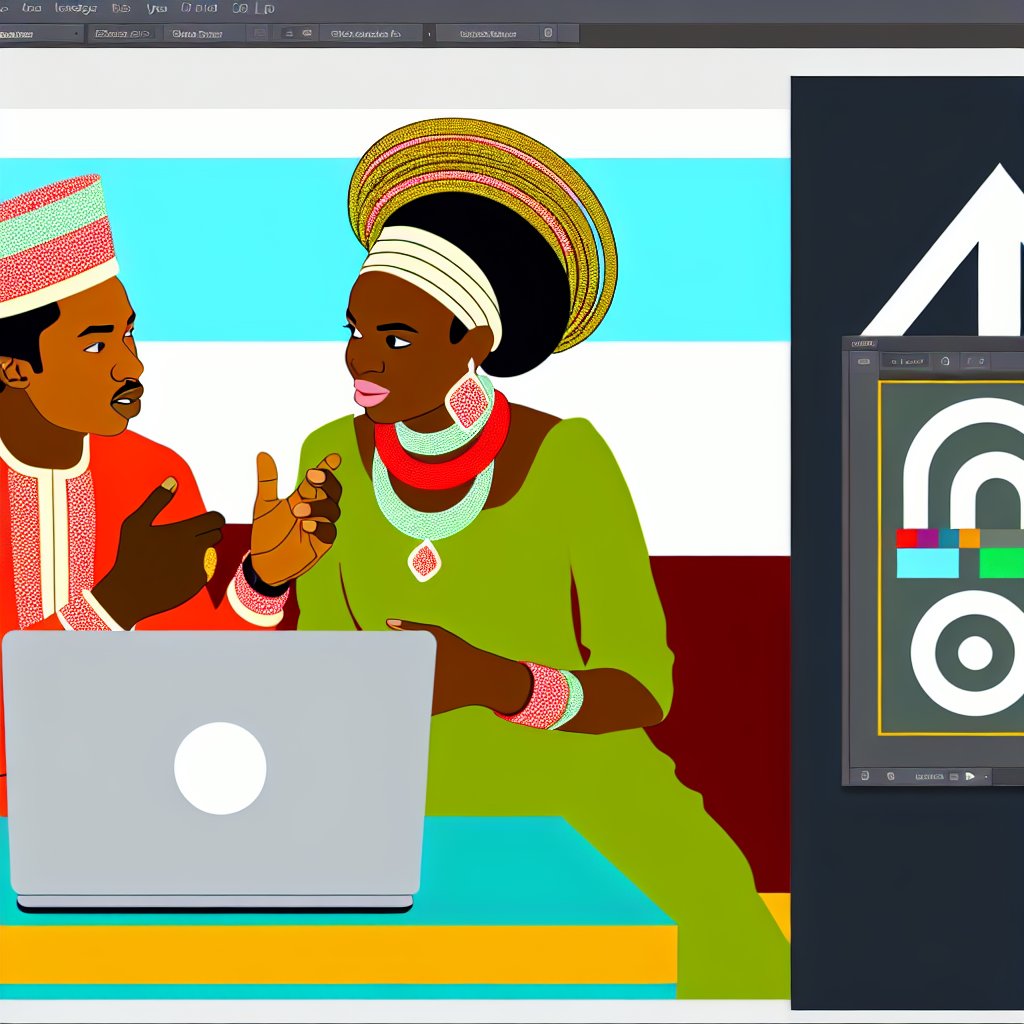
Task: Click the play arrow icon in panel footer
Action: (x=970, y=776)
